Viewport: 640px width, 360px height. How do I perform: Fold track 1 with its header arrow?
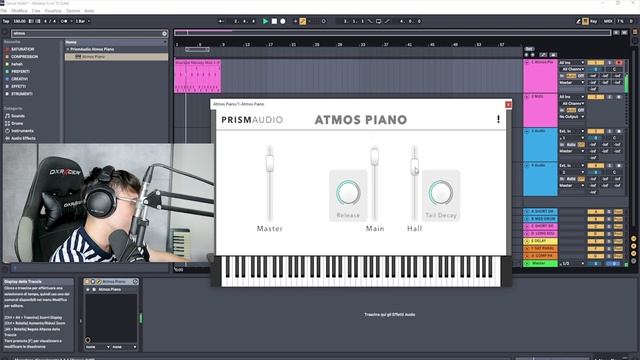(x=527, y=62)
